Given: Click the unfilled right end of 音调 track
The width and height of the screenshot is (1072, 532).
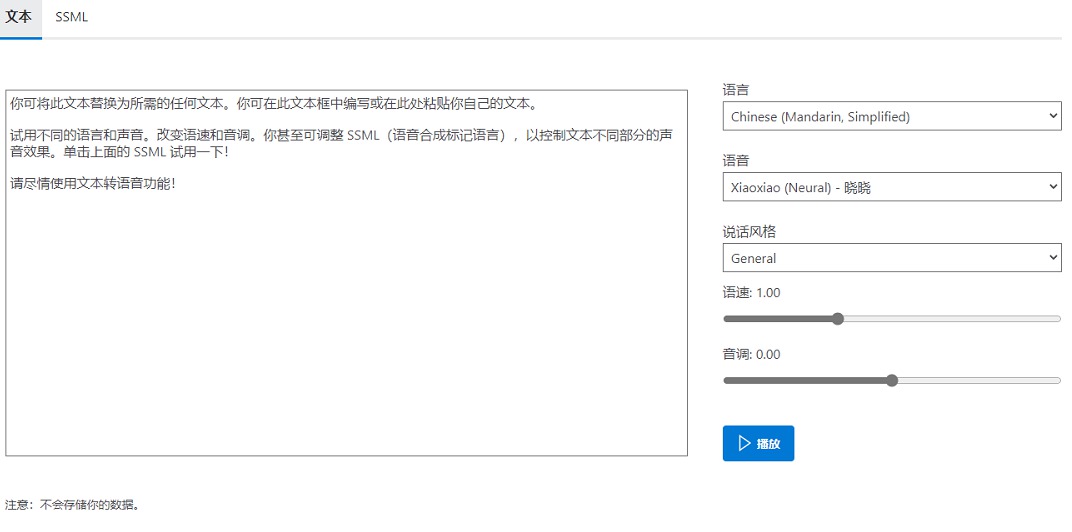Looking at the screenshot, I should (x=1045, y=380).
